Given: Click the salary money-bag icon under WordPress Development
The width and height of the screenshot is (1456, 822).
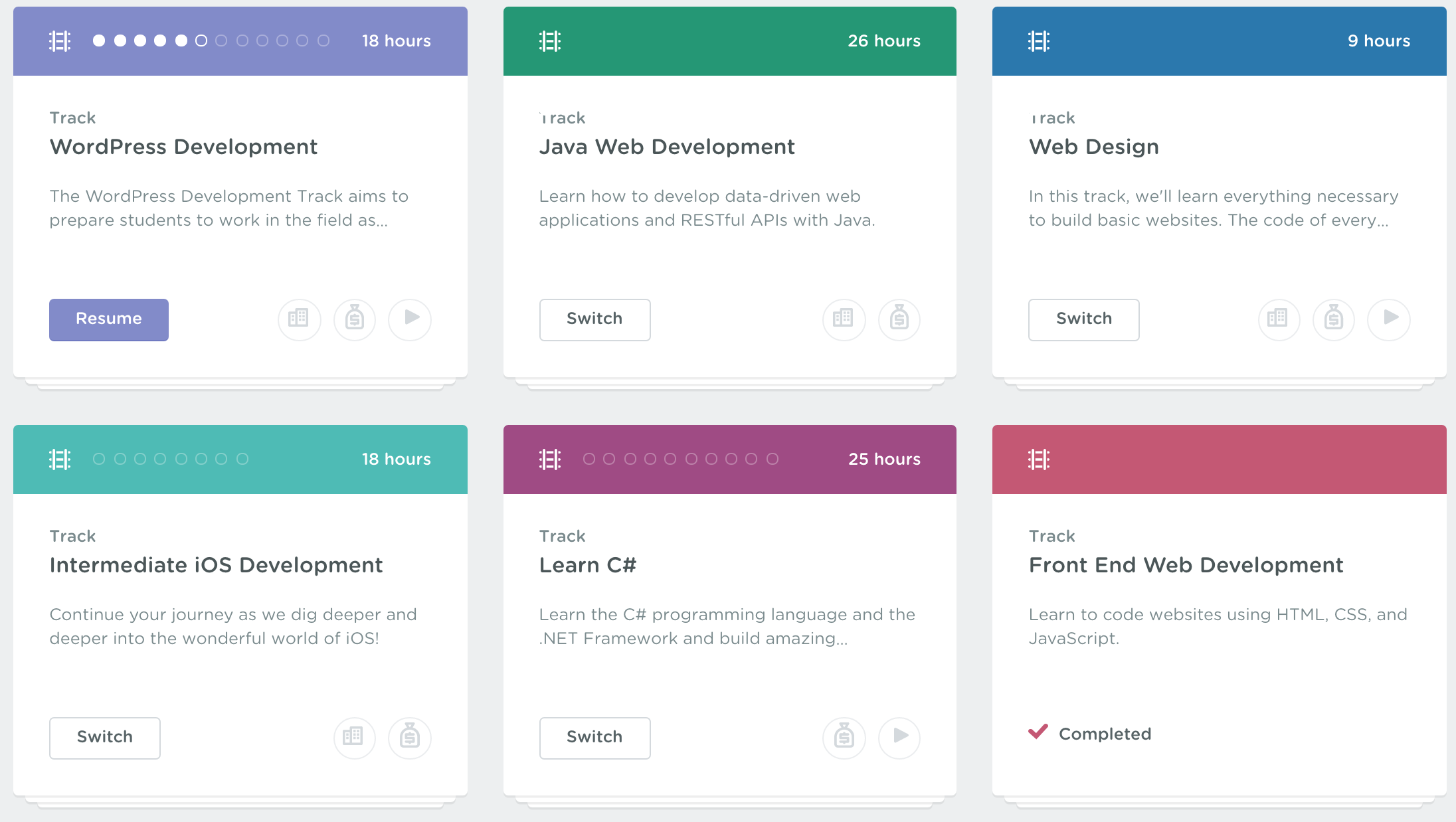Looking at the screenshot, I should (354, 319).
